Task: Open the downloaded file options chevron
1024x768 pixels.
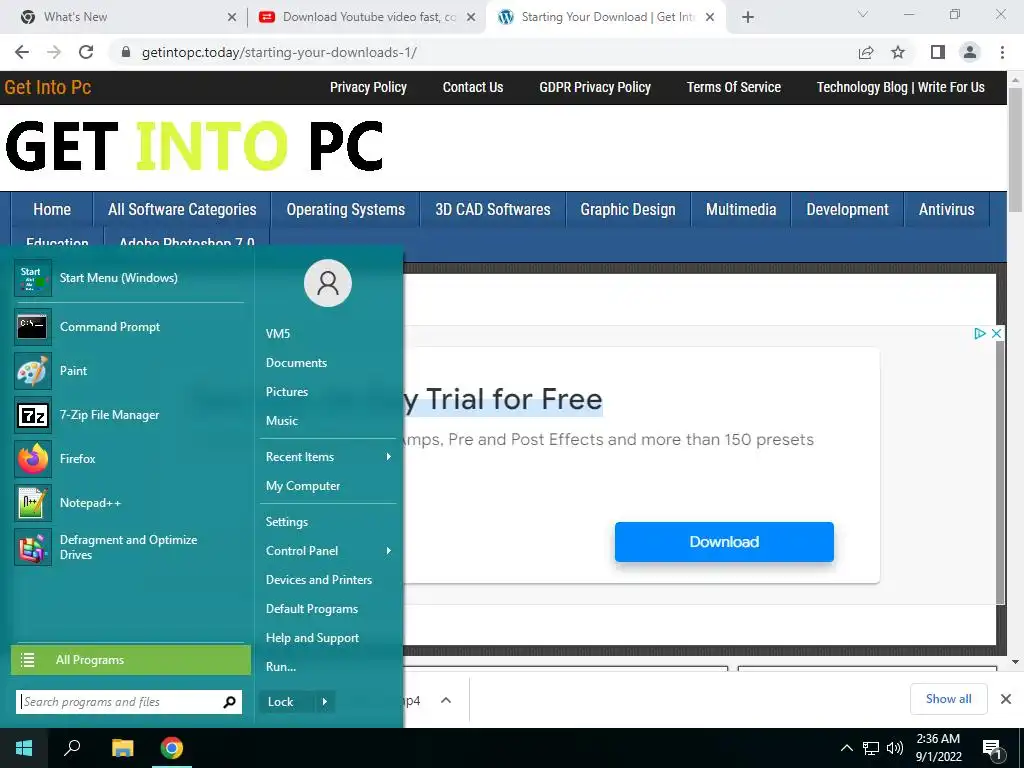Action: tap(446, 701)
